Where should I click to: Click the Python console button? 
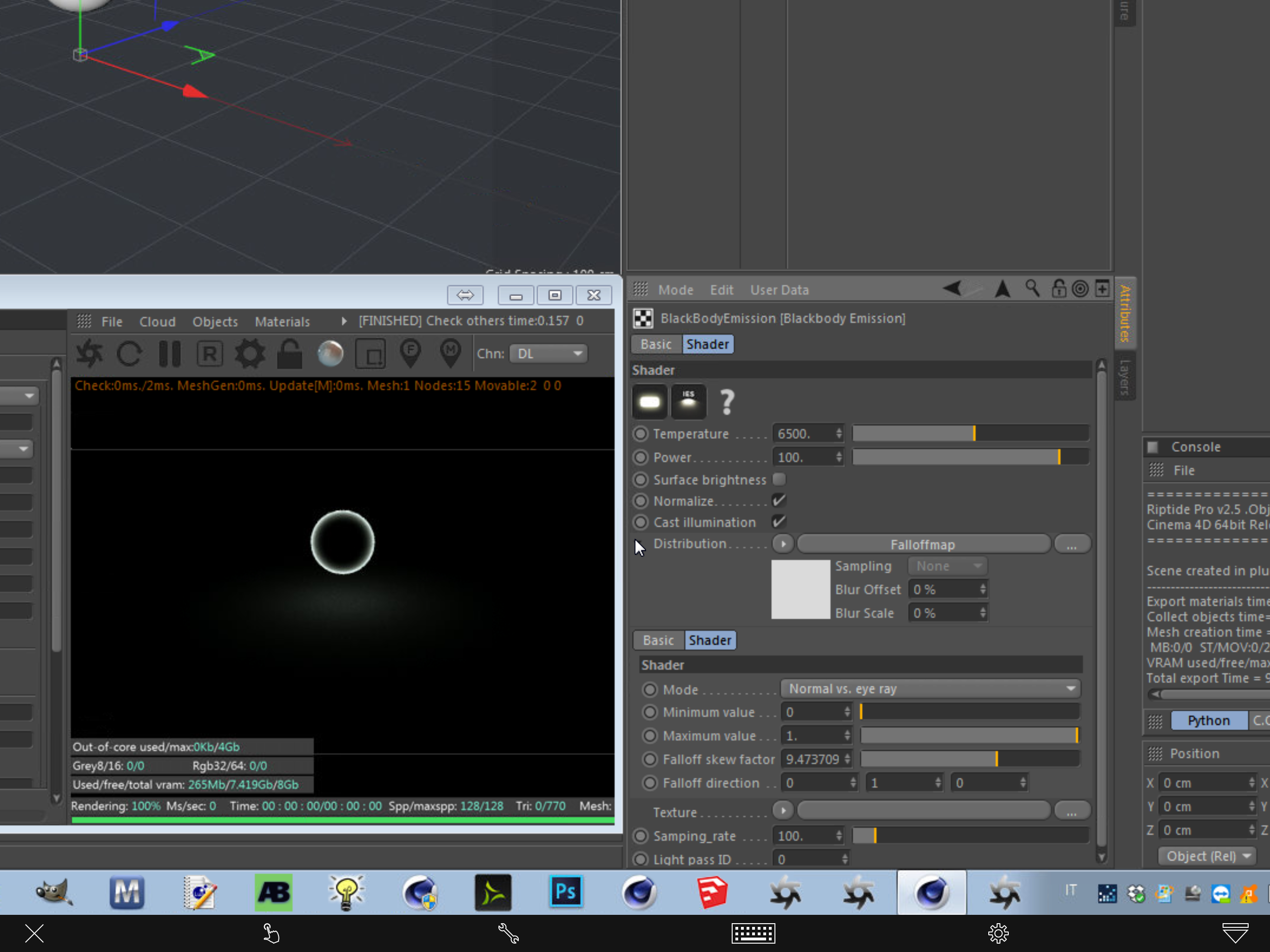(x=1208, y=721)
